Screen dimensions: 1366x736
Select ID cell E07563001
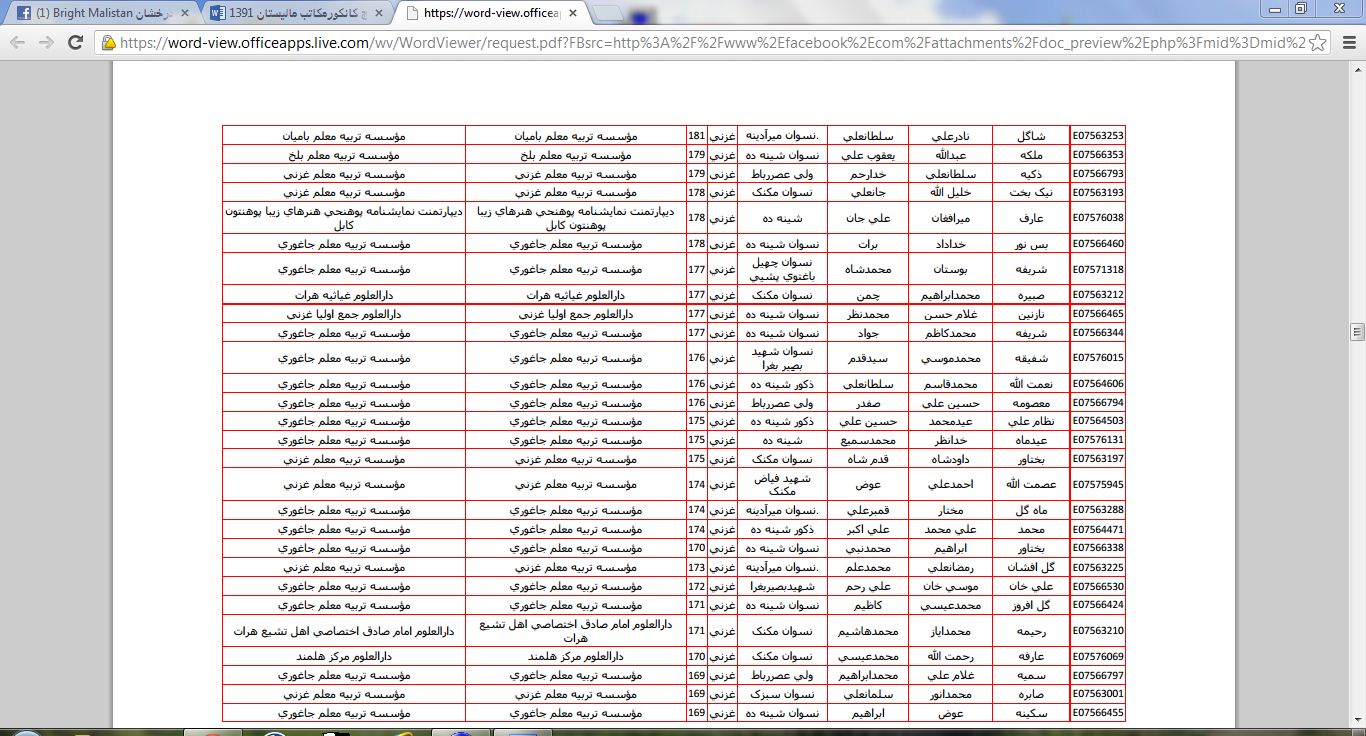tap(1097, 694)
